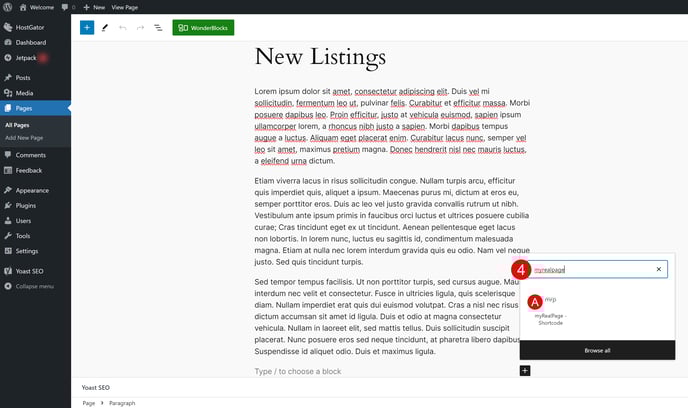Open the Users menu
688x408 pixels.
click(x=35, y=221)
